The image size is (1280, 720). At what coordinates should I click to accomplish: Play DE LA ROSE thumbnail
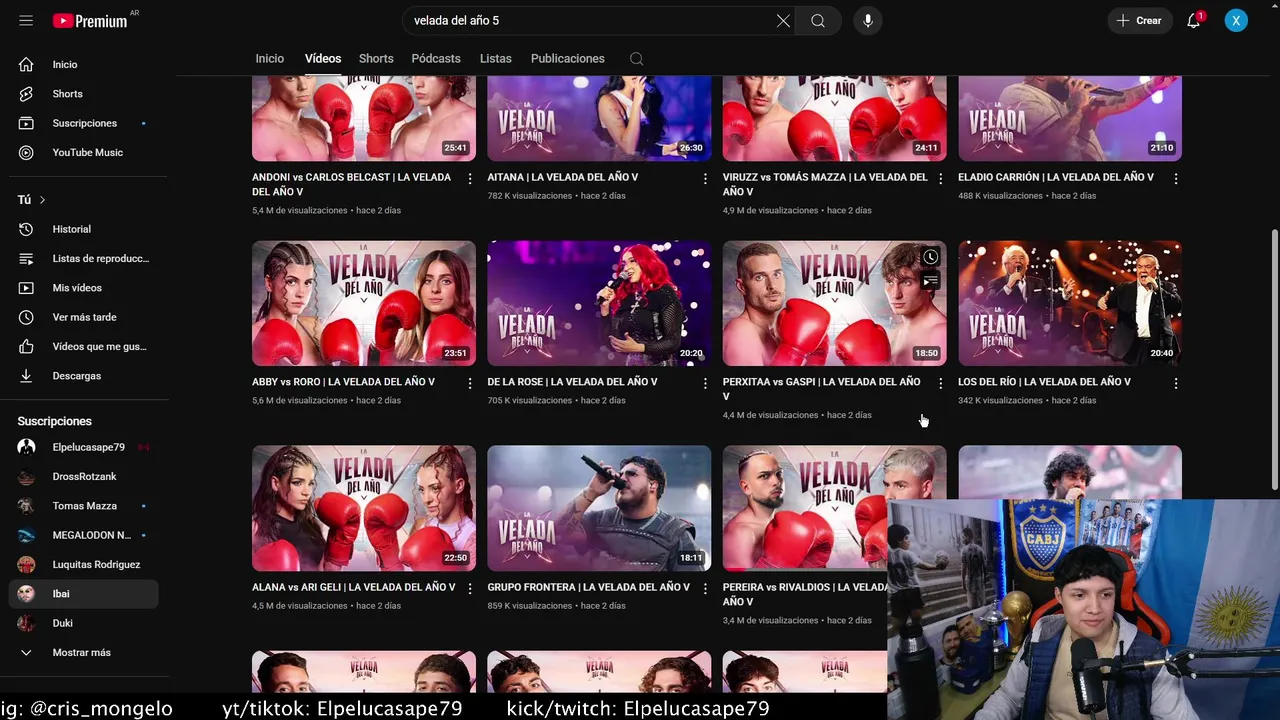click(x=599, y=303)
